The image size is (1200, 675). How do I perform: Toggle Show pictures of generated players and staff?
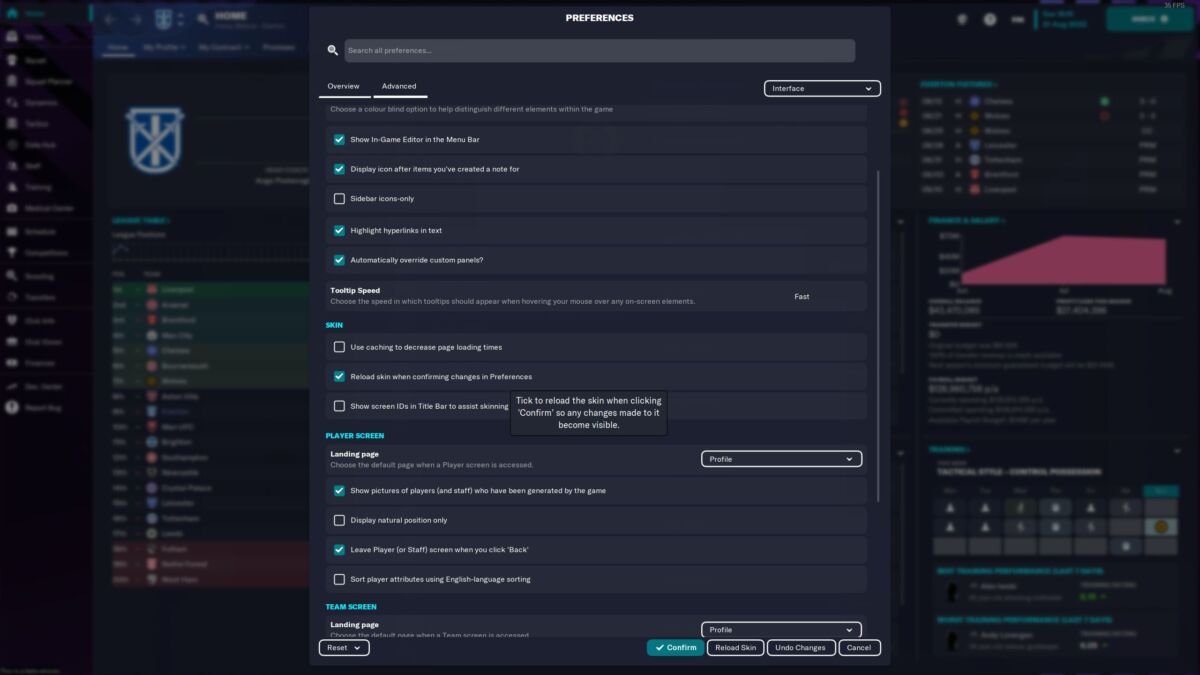(x=339, y=491)
